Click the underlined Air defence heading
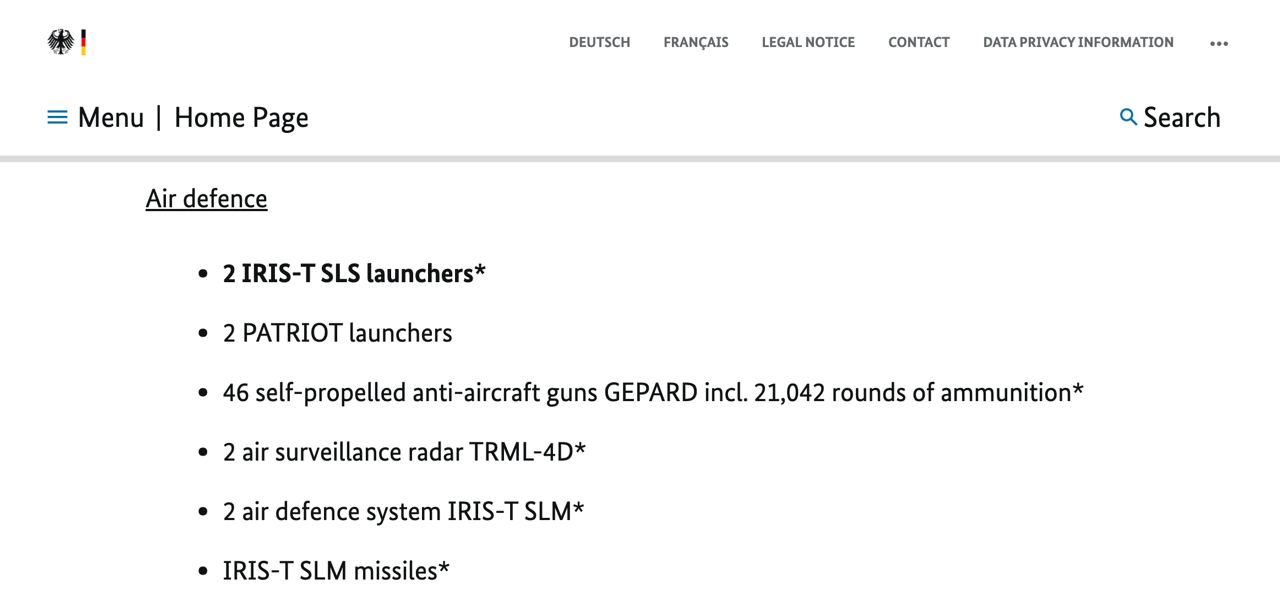The image size is (1280, 604). click(206, 198)
